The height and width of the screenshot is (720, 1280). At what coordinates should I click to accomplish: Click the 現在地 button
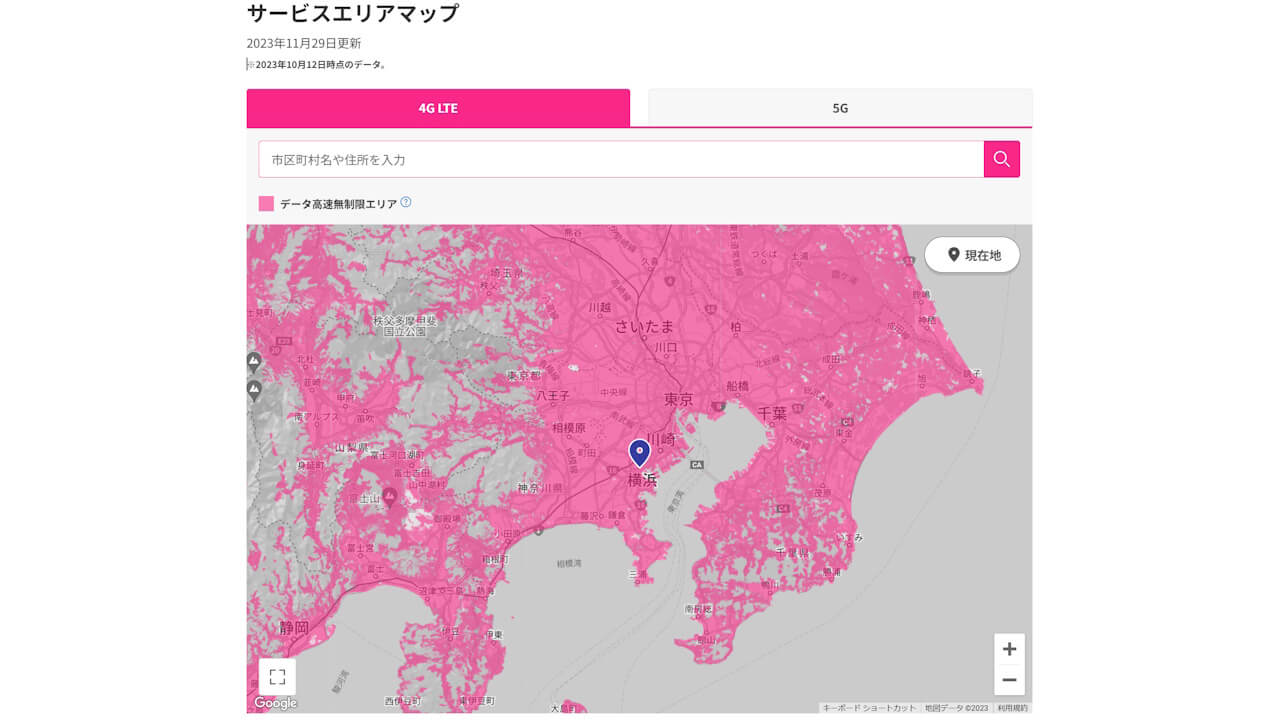[970, 255]
